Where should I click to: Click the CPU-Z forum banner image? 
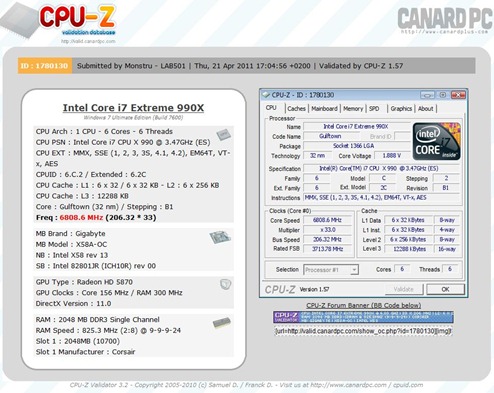363,317
